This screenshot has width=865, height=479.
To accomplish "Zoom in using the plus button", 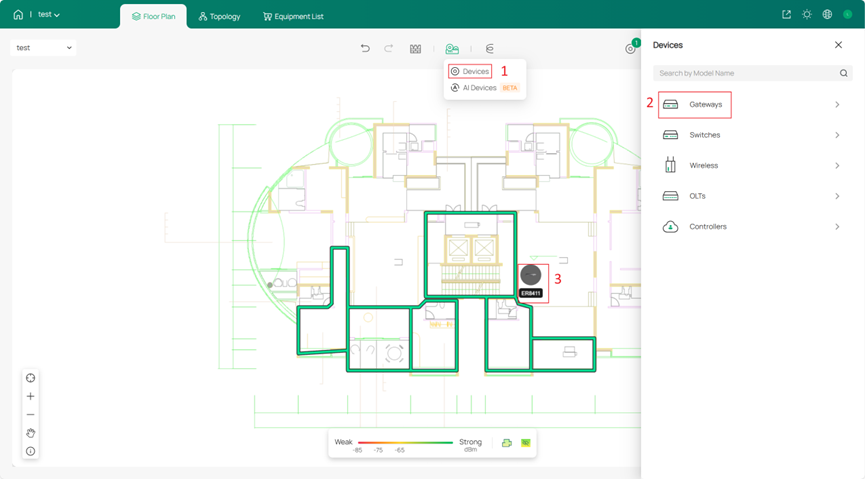I will click(x=30, y=396).
